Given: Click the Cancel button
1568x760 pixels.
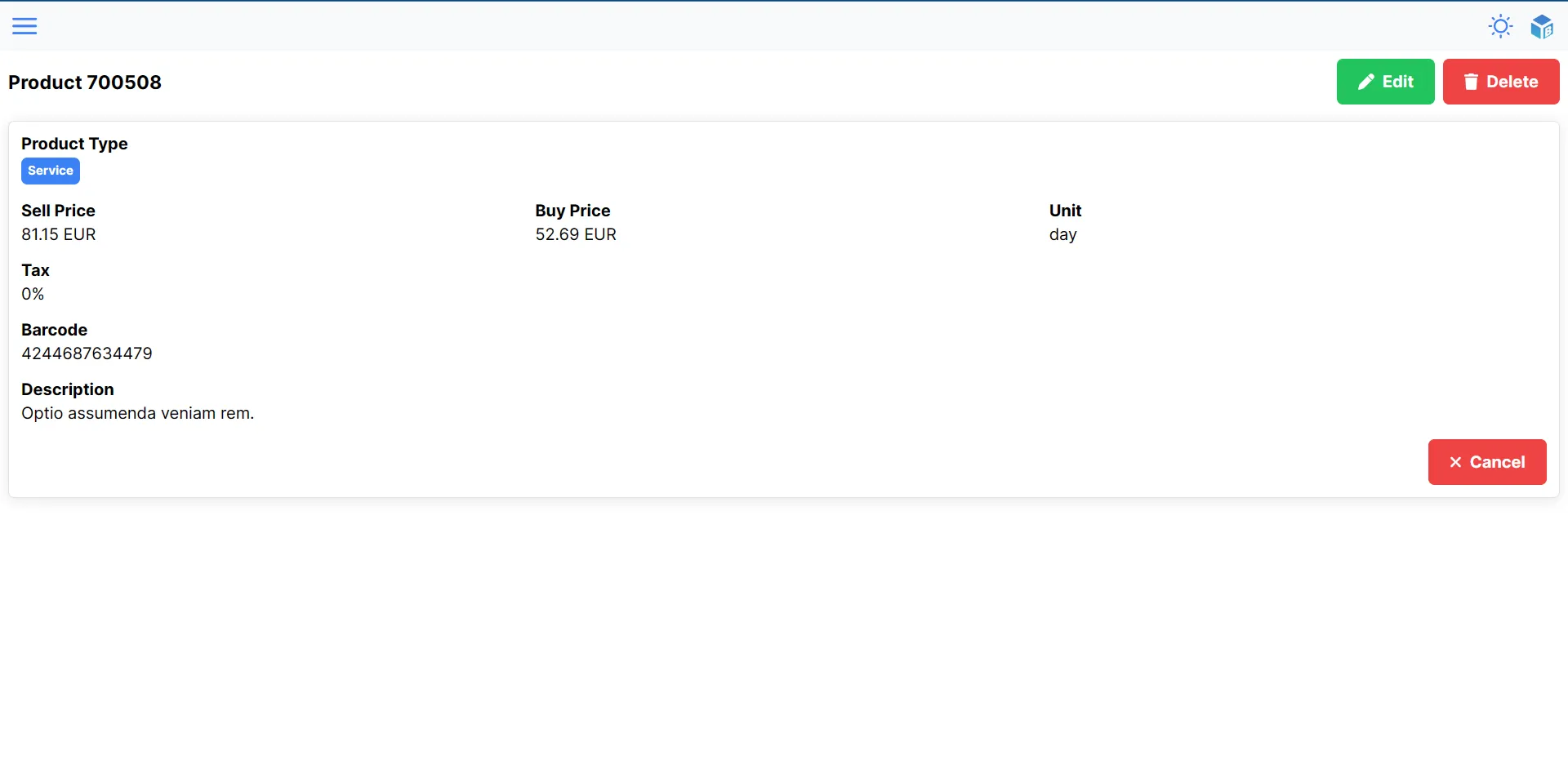Looking at the screenshot, I should 1487,461.
